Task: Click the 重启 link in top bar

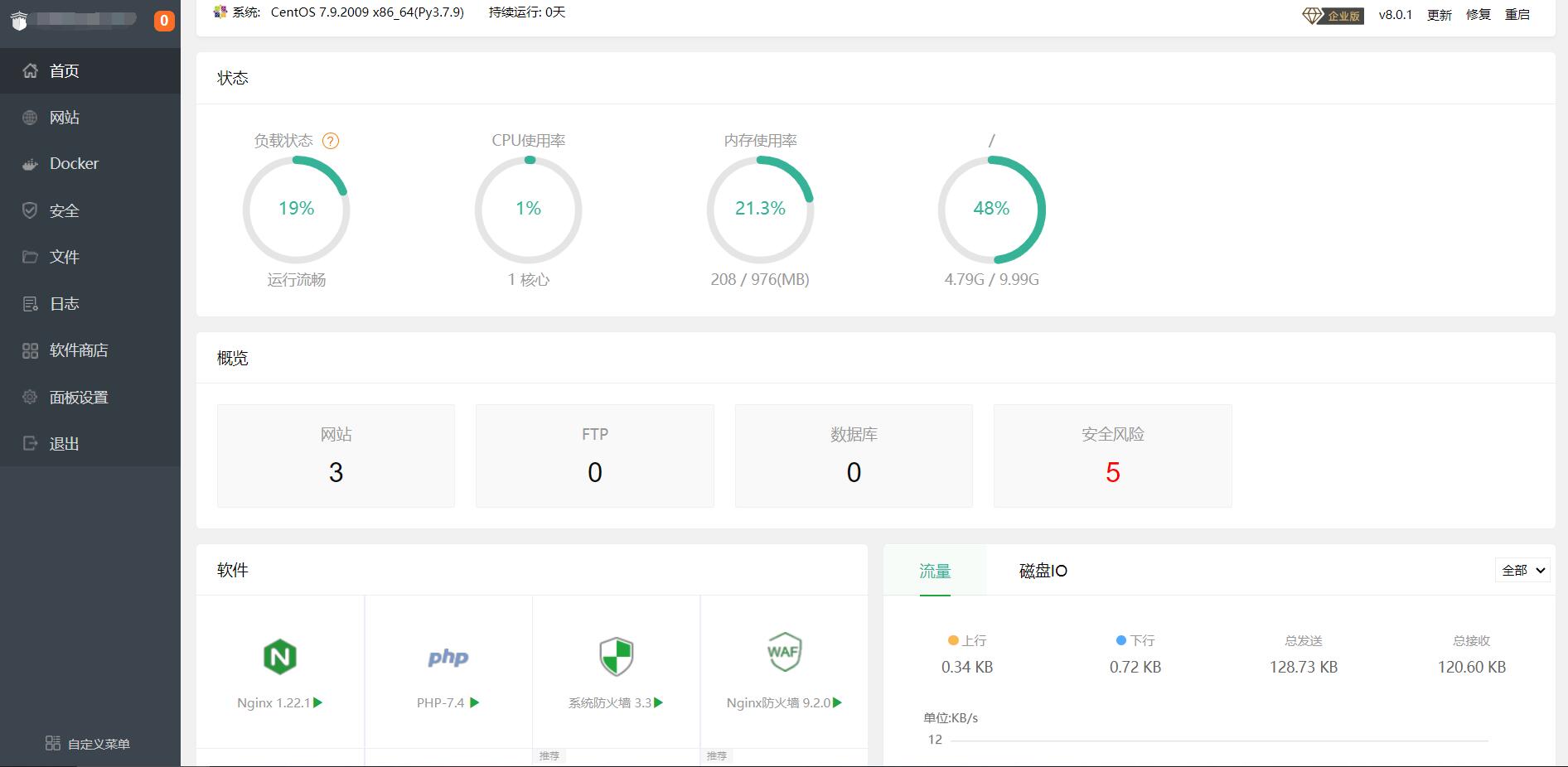Action: 1517,15
